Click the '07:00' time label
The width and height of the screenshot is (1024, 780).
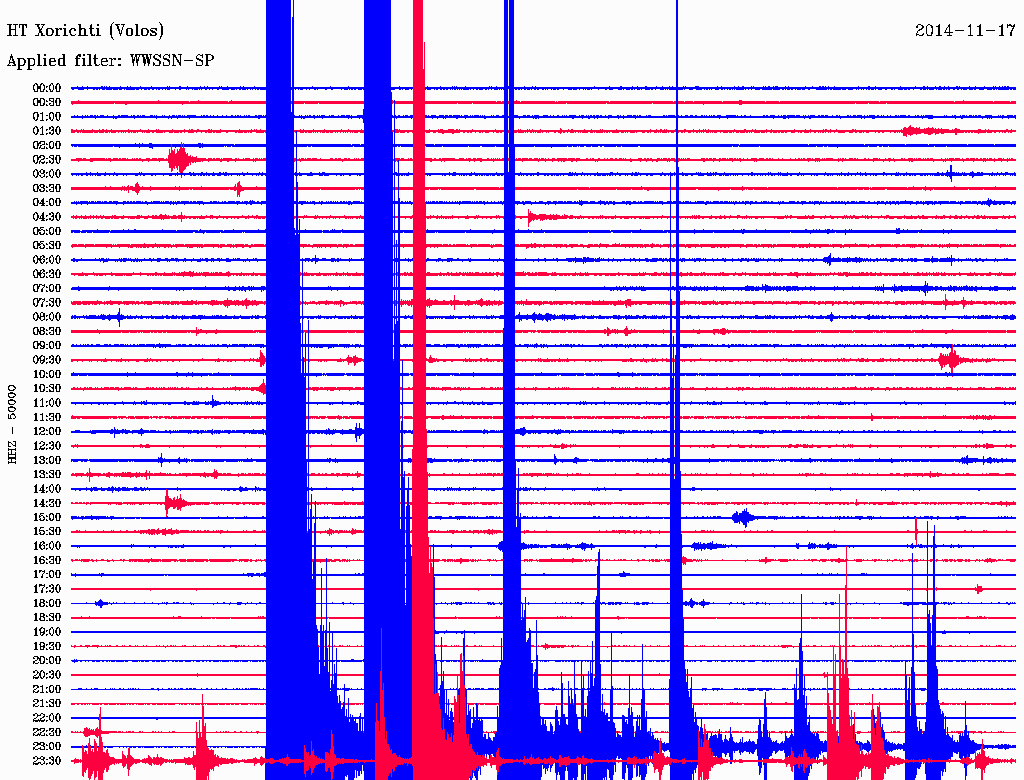47,288
